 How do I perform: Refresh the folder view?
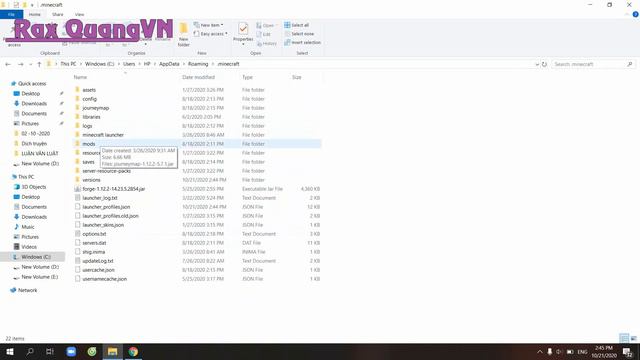pos(544,64)
